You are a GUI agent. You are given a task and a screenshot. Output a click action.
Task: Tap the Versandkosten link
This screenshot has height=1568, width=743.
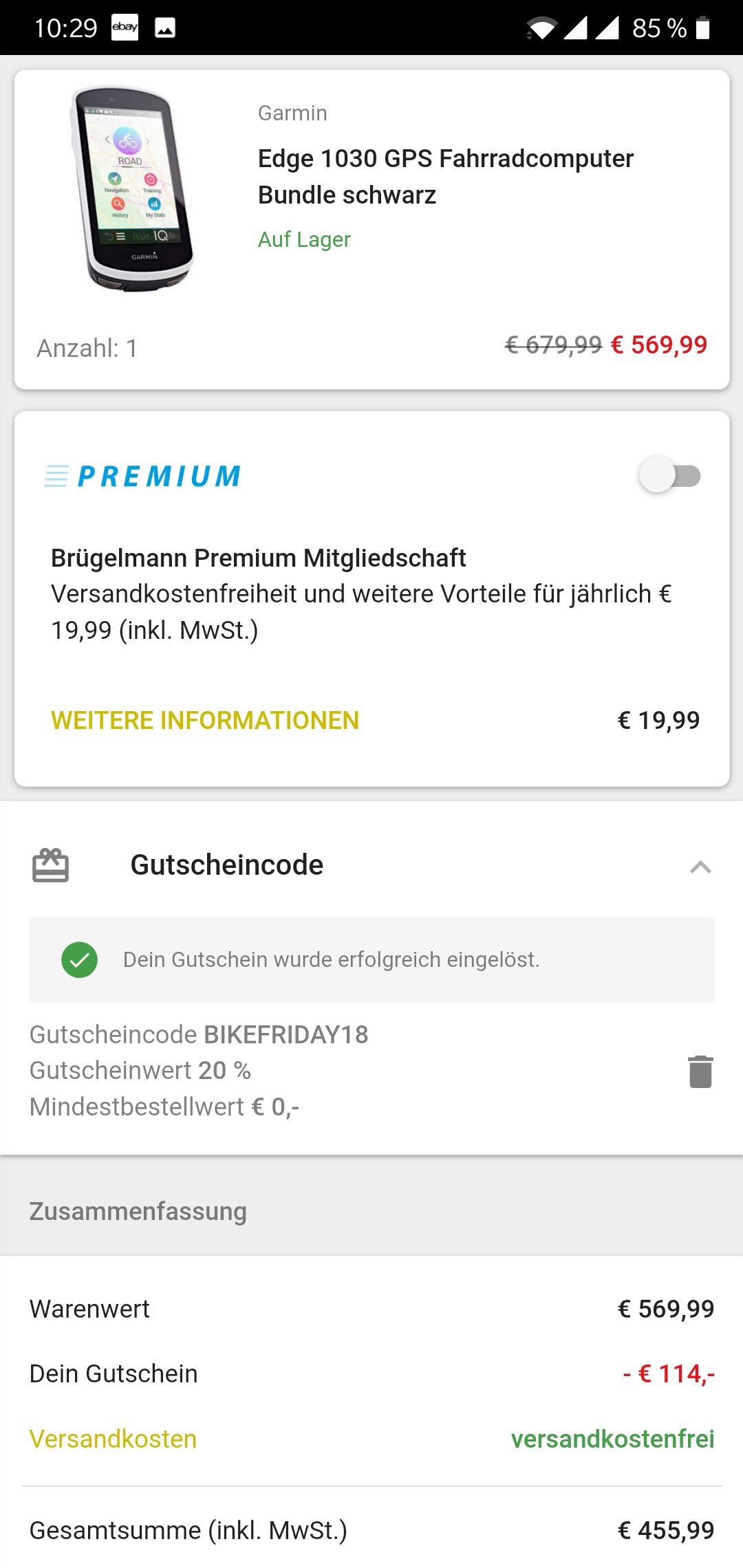[113, 1439]
